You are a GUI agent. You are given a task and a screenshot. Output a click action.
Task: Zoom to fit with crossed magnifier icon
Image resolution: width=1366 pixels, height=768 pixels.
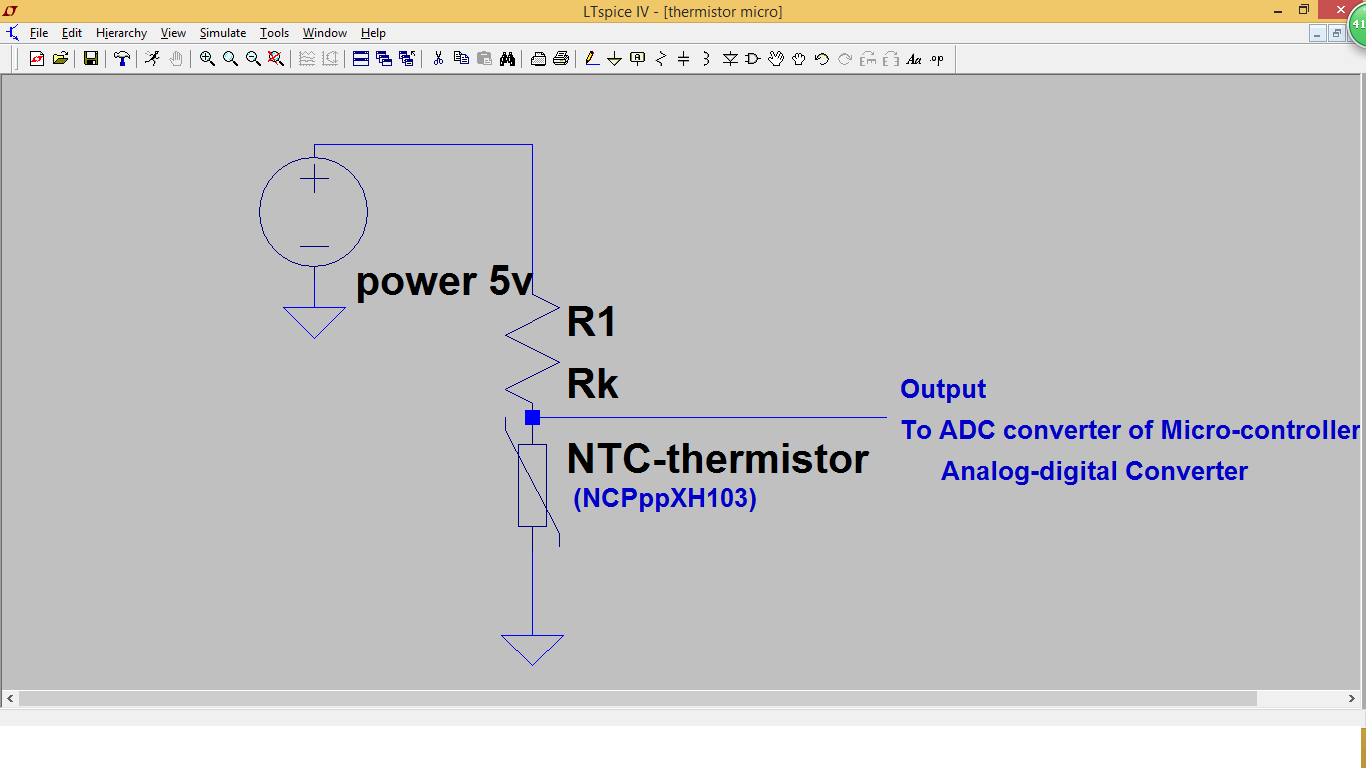tap(276, 59)
